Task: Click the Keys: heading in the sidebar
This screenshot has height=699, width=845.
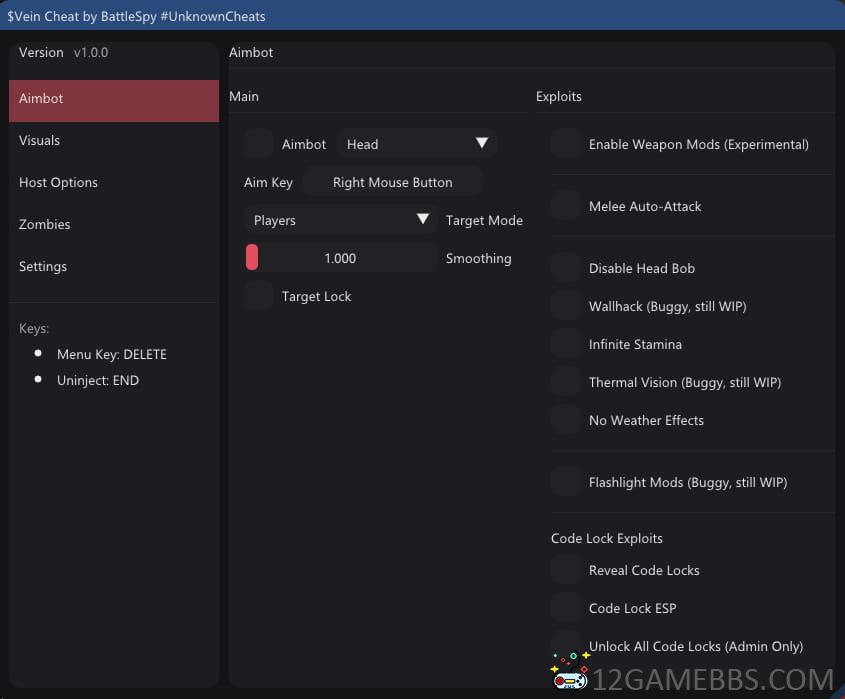Action: [33, 329]
